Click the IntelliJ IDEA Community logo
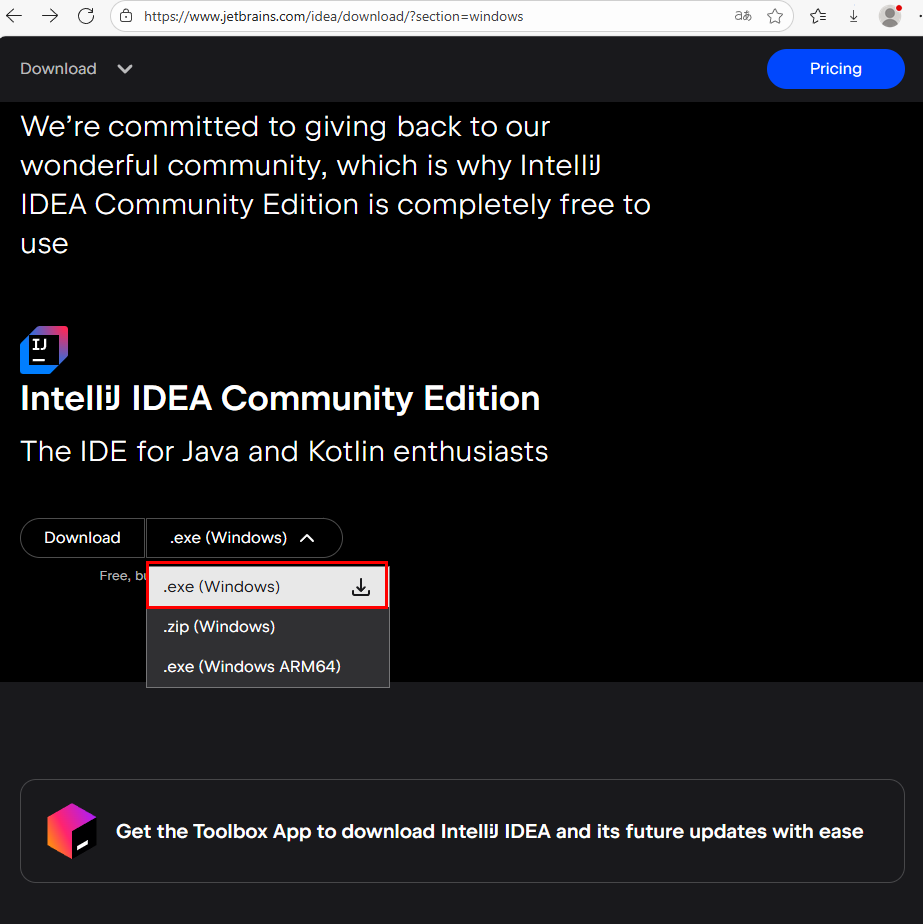Image resolution: width=923 pixels, height=924 pixels. (x=44, y=350)
